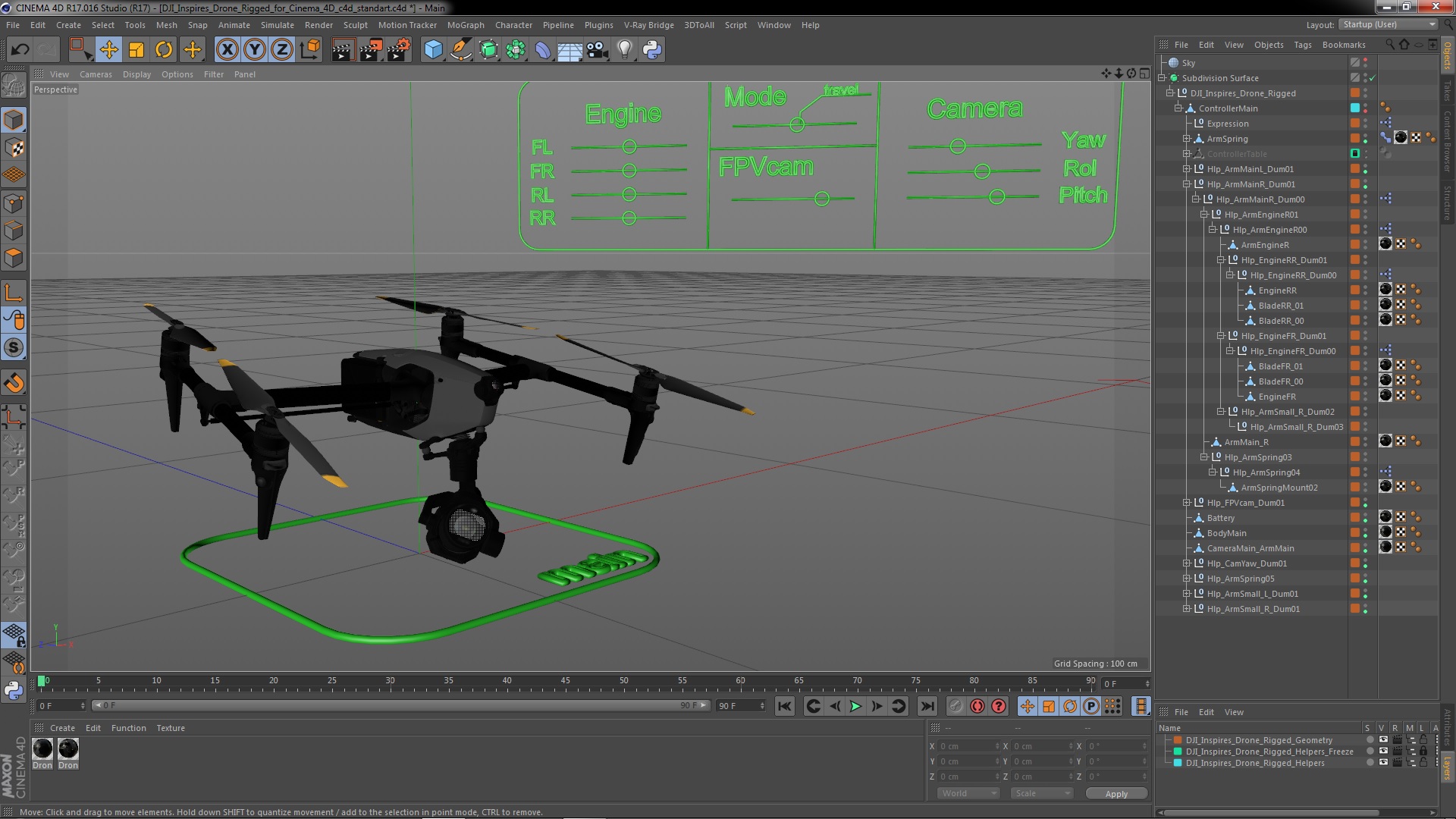Expand Hlp_FPVcam_Dum01 node
The height and width of the screenshot is (819, 1456).
point(1187,503)
